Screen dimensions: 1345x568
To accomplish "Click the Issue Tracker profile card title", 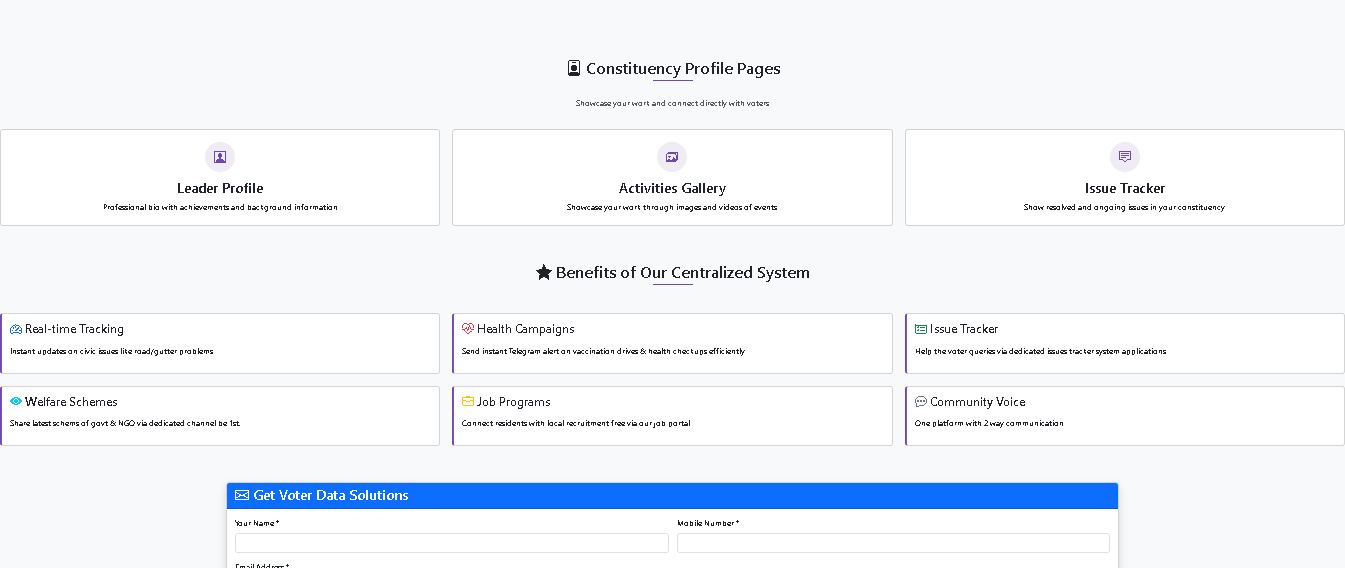I will click(1125, 188).
